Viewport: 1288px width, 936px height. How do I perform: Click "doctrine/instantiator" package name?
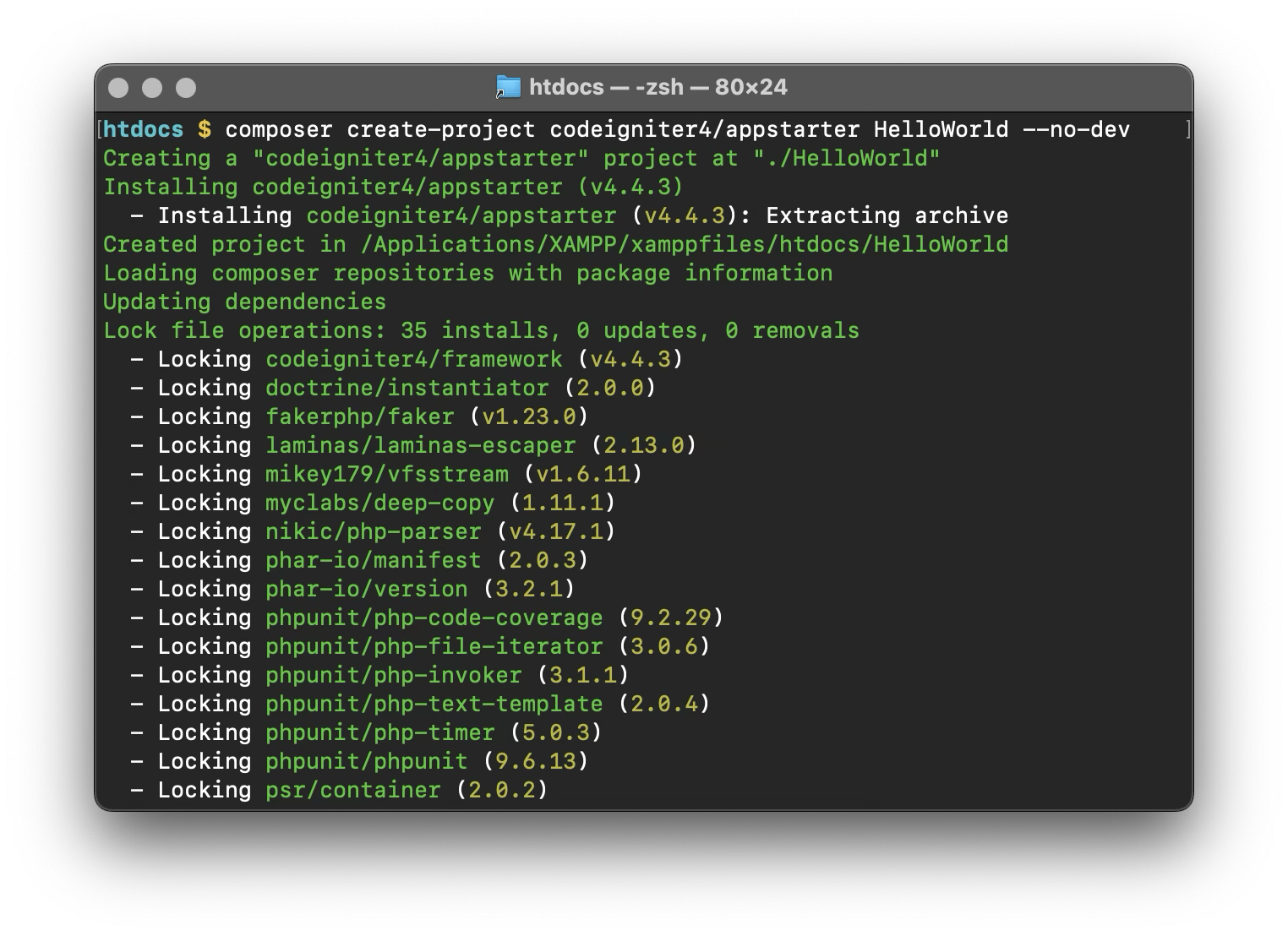[407, 388]
